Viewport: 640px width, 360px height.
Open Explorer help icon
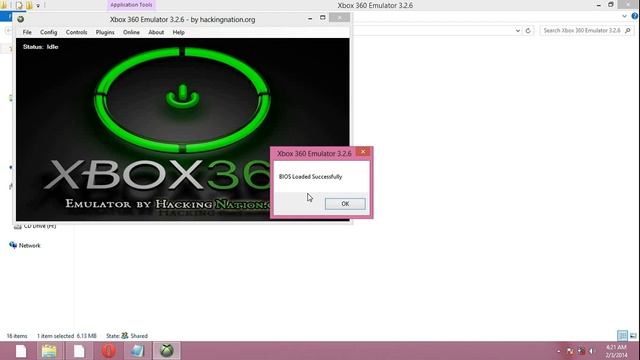(634, 16)
